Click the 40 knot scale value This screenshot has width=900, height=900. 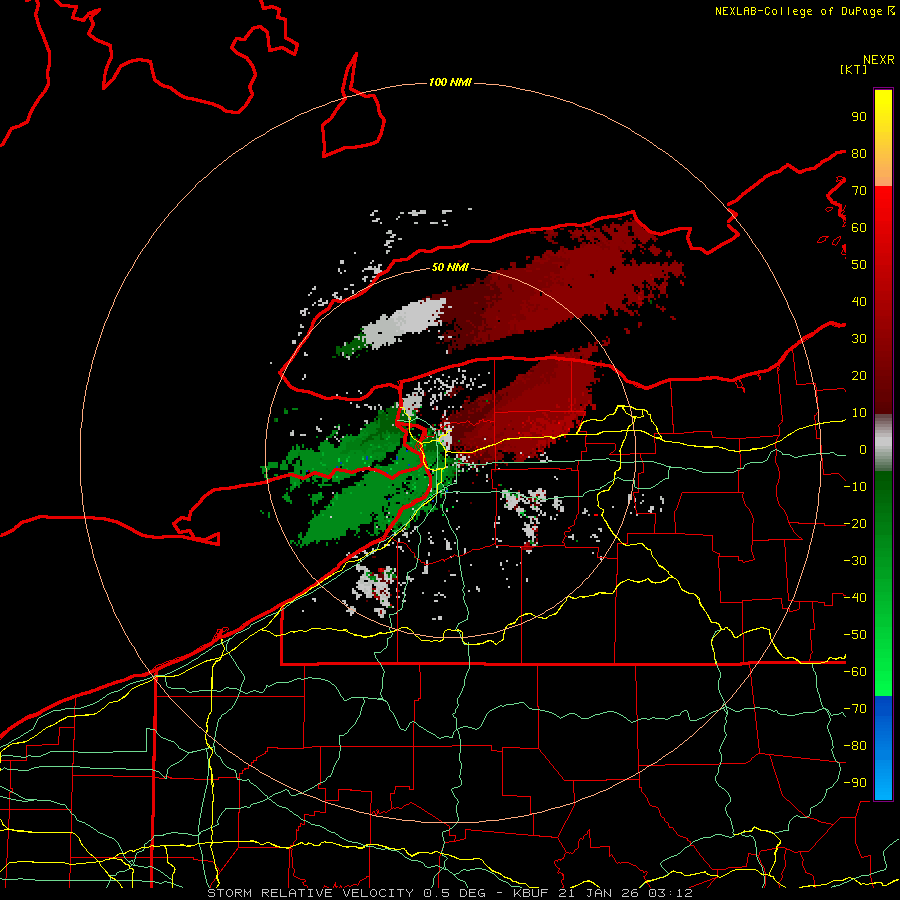point(859,301)
